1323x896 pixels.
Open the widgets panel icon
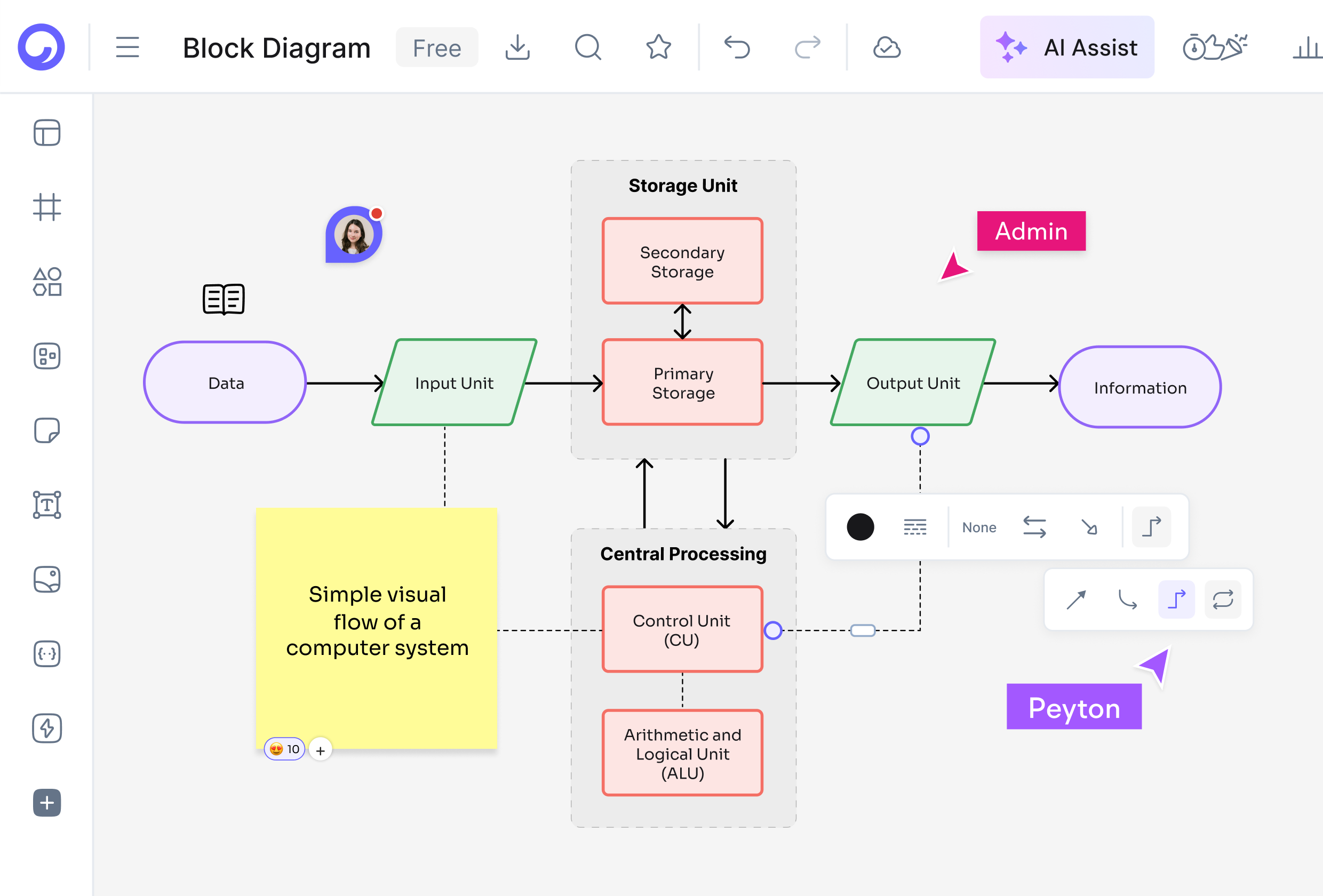pos(47,356)
